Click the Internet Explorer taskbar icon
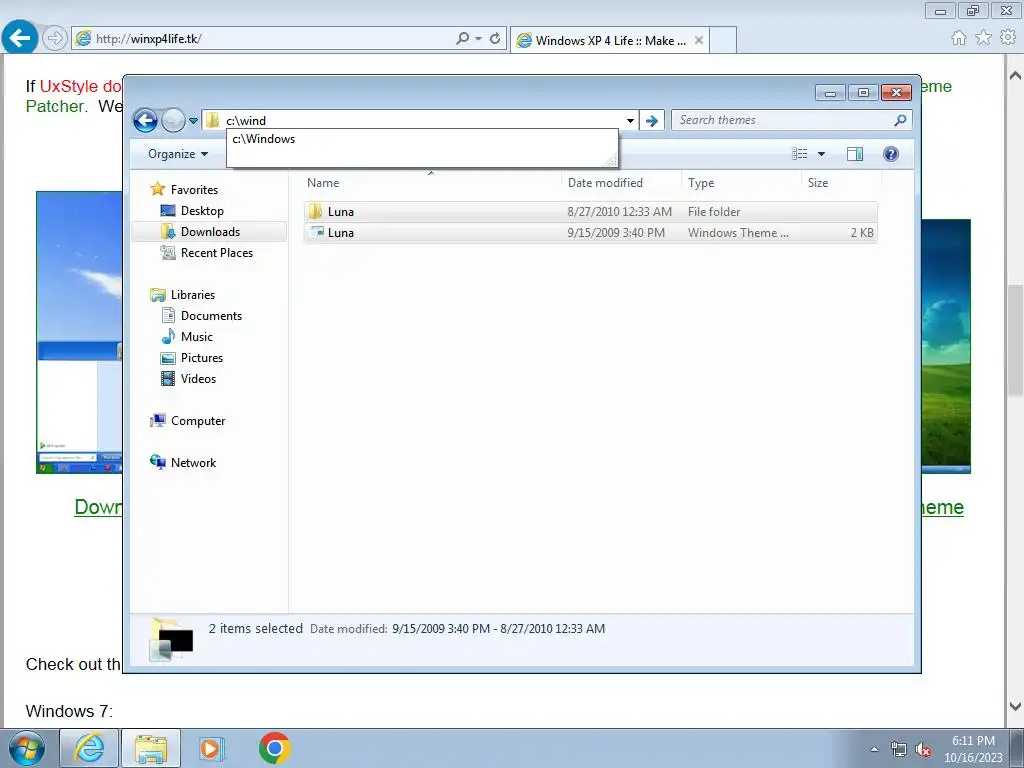 click(x=89, y=748)
